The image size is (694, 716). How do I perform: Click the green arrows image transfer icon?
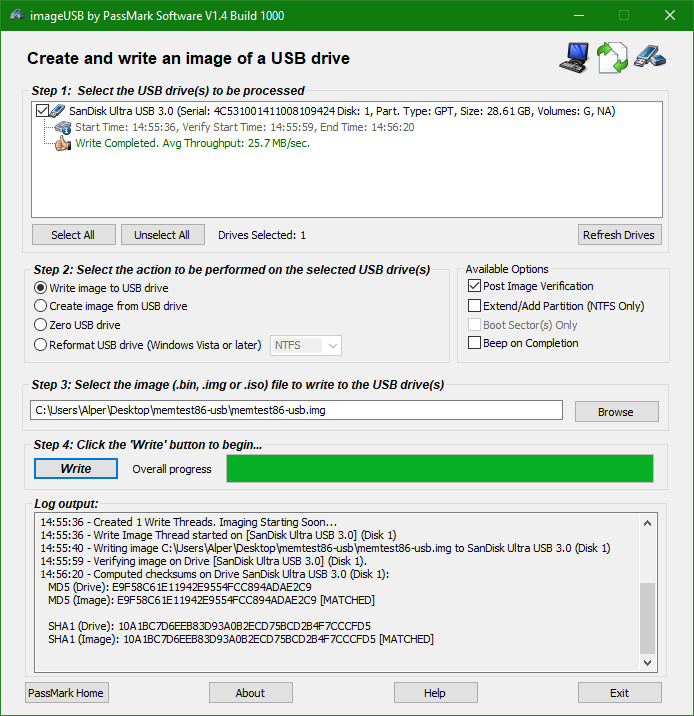612,58
